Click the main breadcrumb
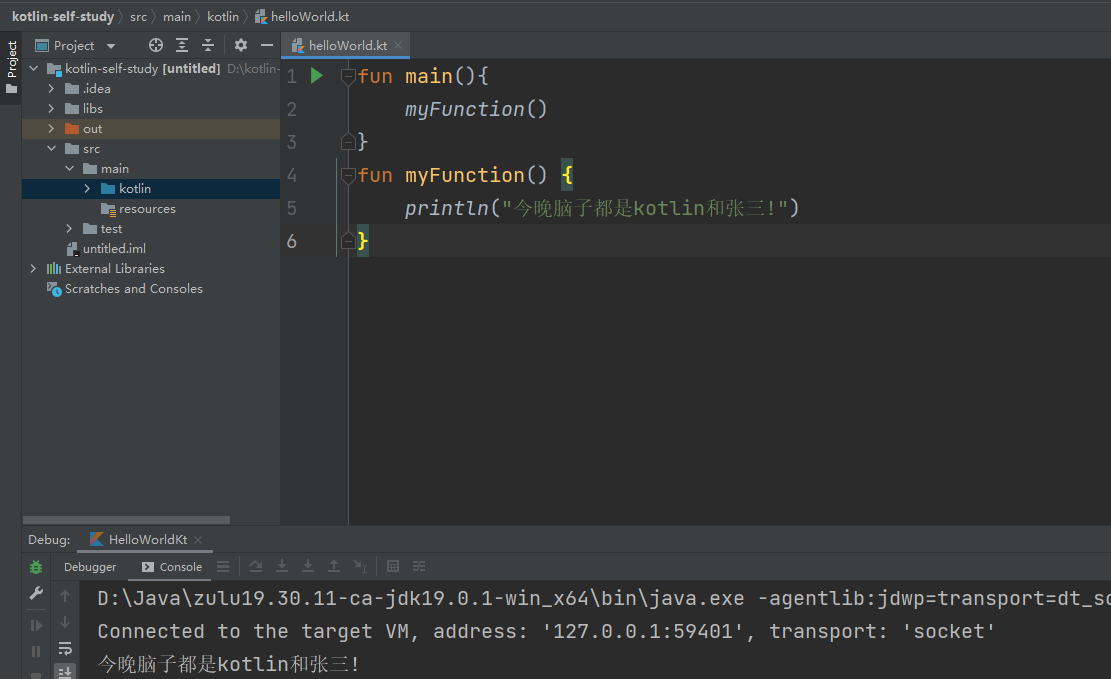 177,16
